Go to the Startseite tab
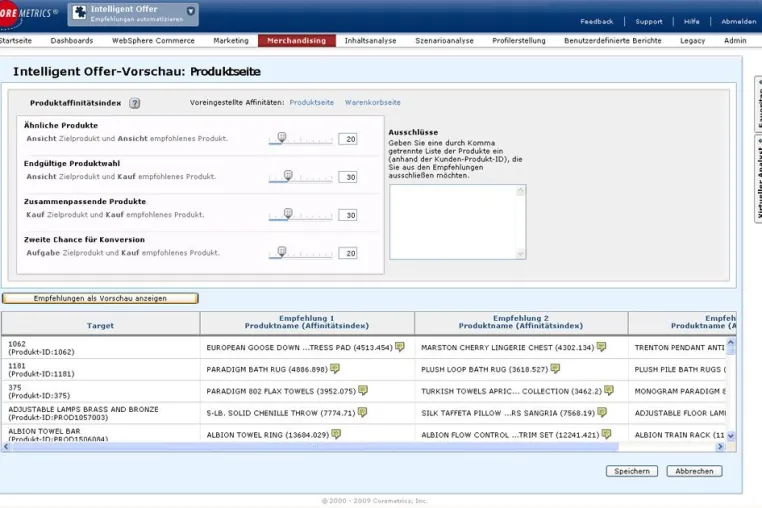Screen dimensions: 762x508 tap(16, 41)
